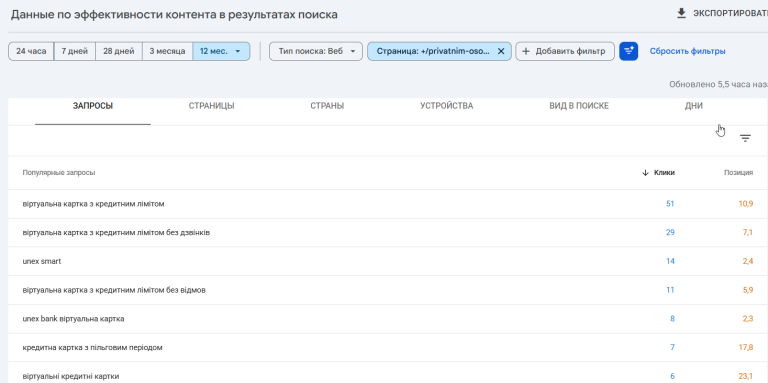Click the export download icon
This screenshot has height=383, width=768.
click(x=681, y=13)
